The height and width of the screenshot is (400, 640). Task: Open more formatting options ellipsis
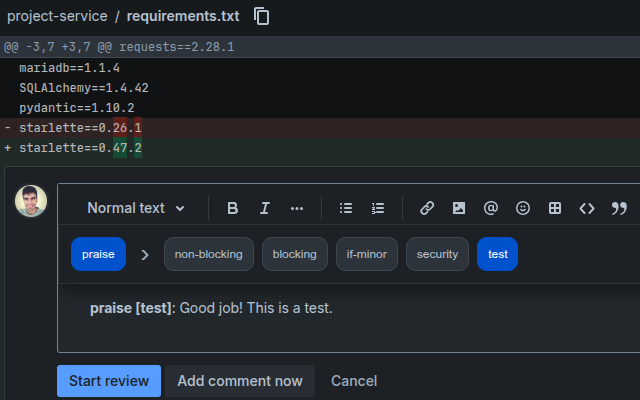pyautogui.click(x=297, y=208)
